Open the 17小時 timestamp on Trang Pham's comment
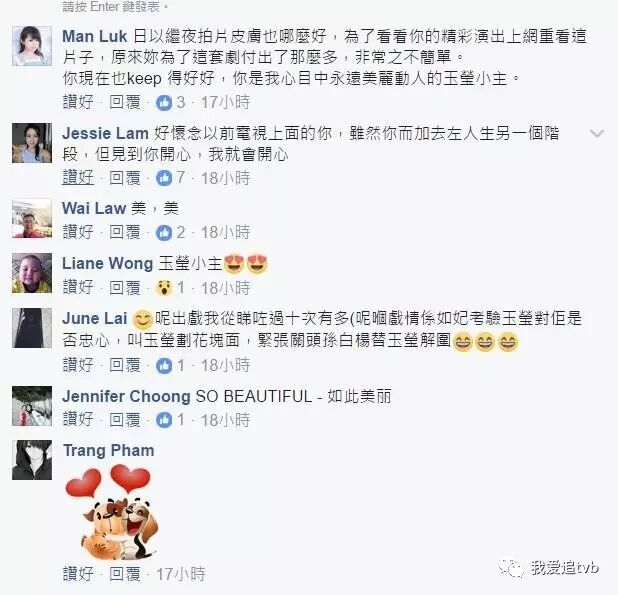Screen dimensions: 618x595 181,574
